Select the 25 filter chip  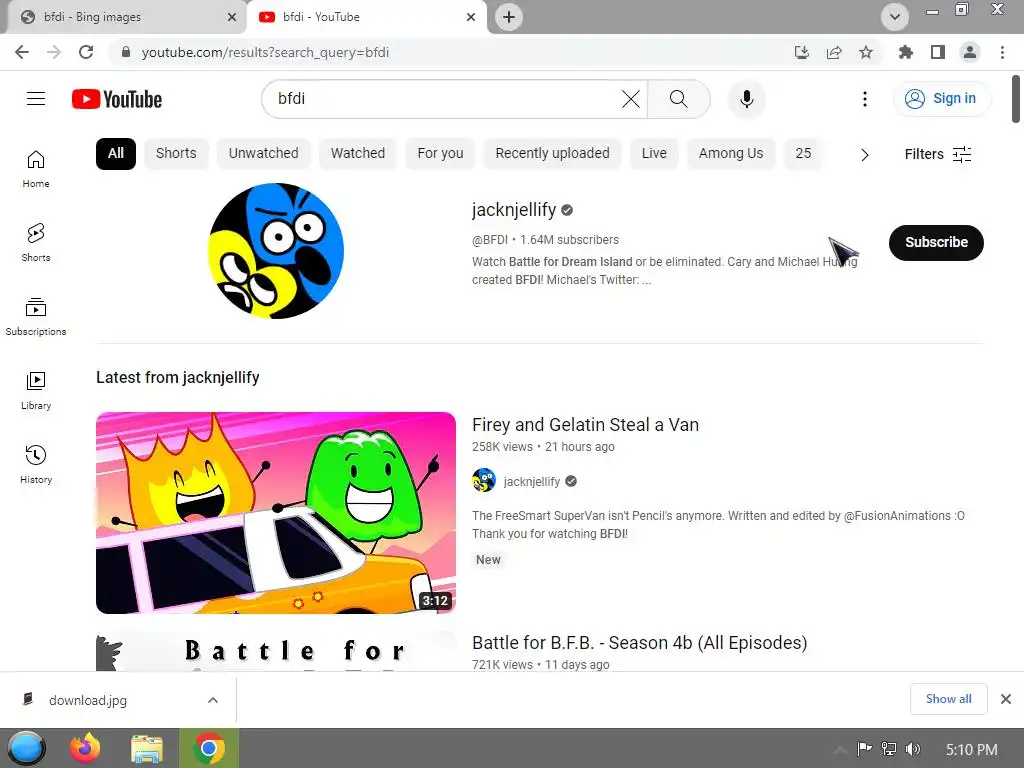tap(803, 154)
